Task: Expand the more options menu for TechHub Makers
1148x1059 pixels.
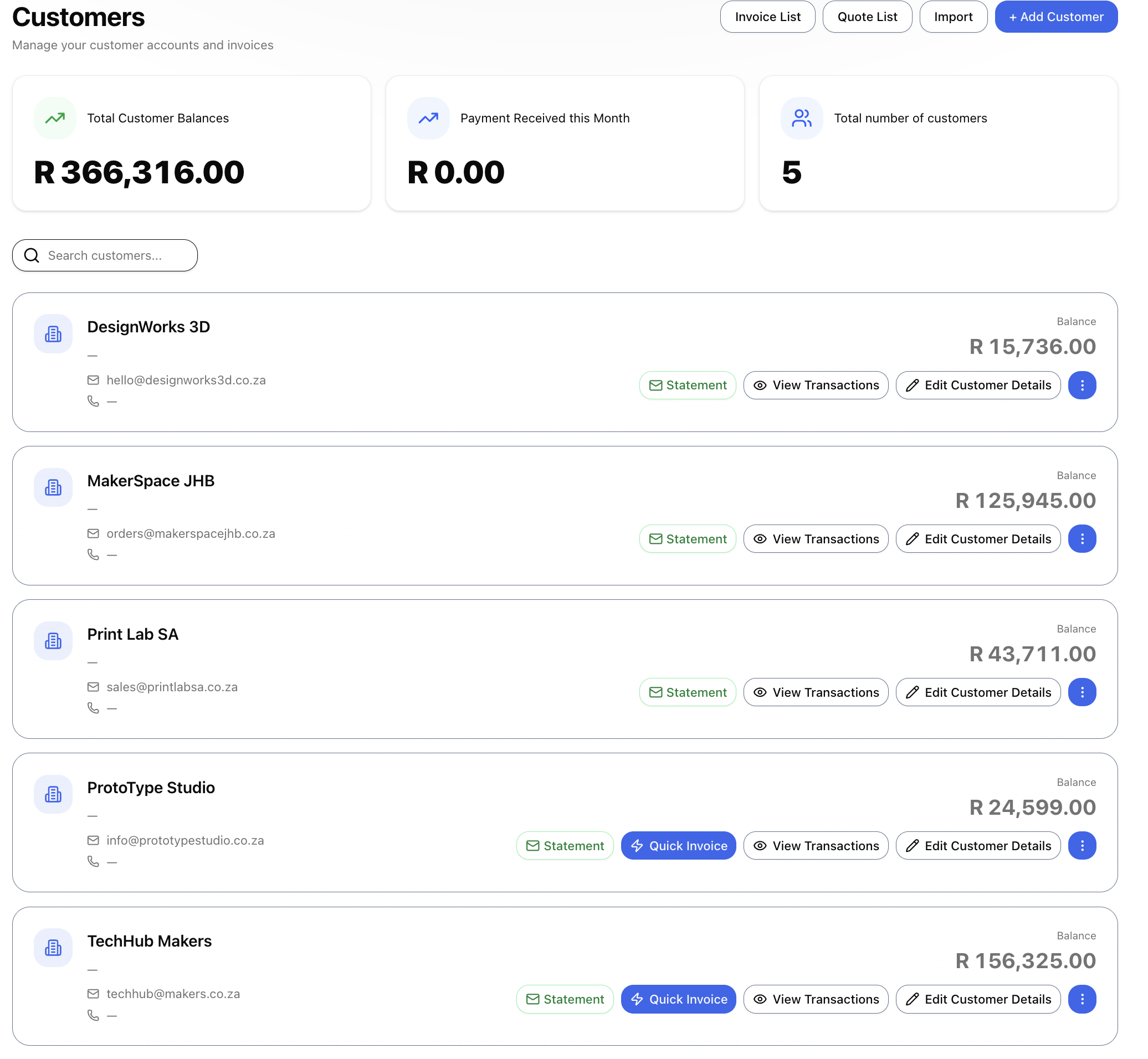Action: point(1082,999)
